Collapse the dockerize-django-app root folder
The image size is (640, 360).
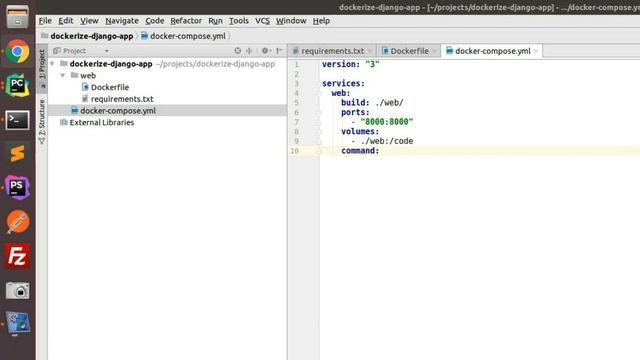[52, 64]
